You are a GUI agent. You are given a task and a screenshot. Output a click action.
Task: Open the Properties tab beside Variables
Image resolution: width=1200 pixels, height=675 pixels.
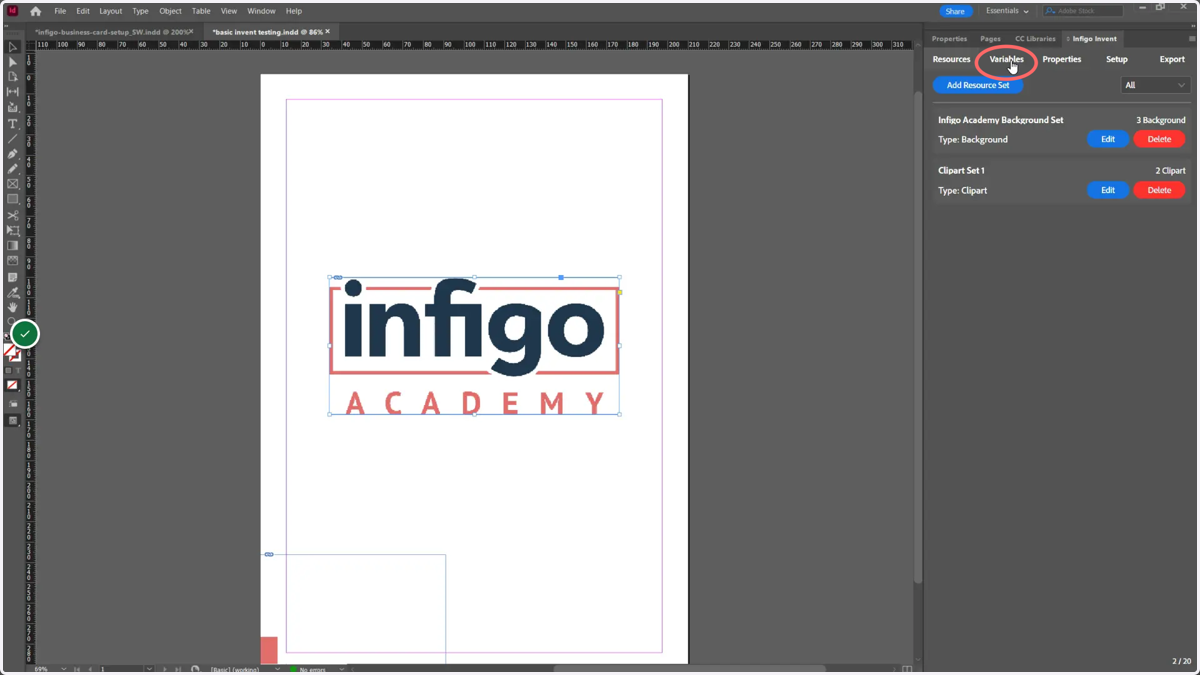(x=1061, y=59)
